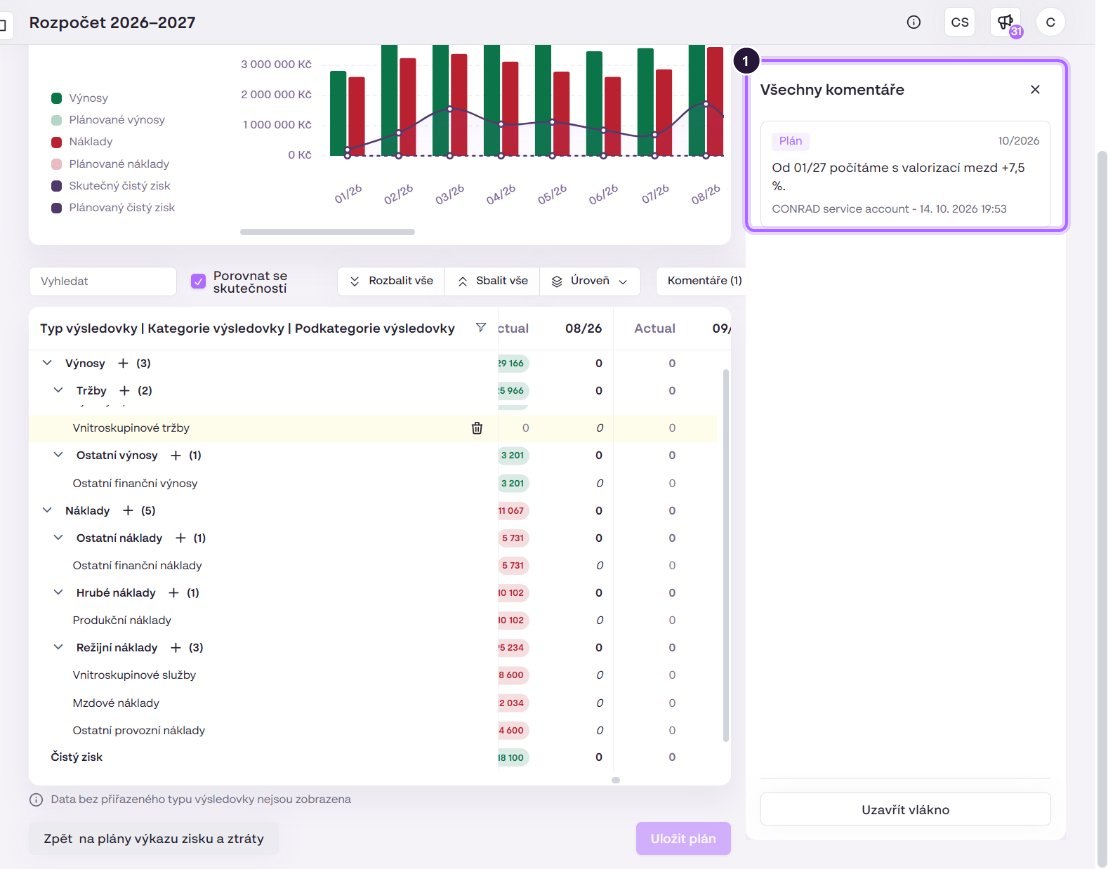Click Rozbalit vše button
The image size is (1108, 869).
(x=391, y=281)
